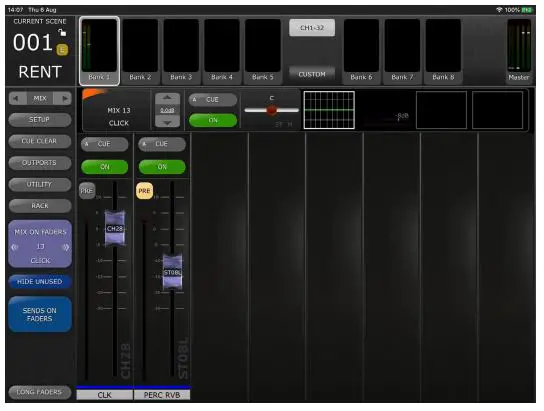Tap the Wi-Fi indicator in status bar
The height and width of the screenshot is (411, 544).
pos(499,10)
